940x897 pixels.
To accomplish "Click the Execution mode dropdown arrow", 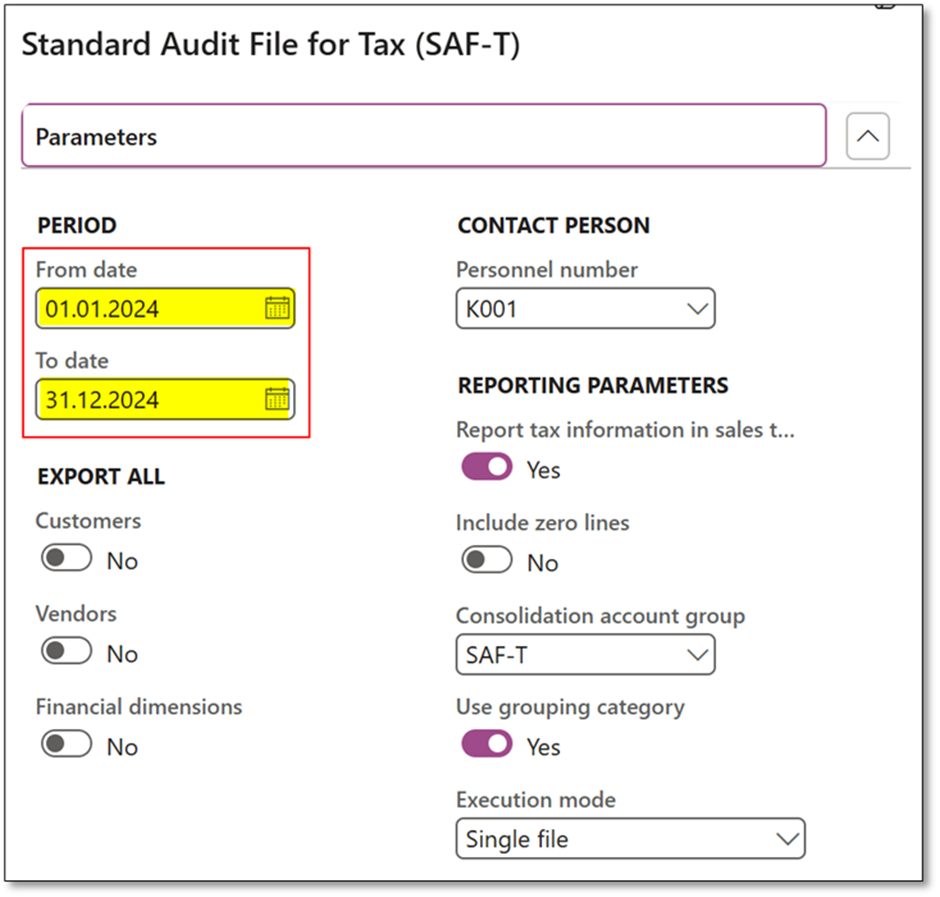I will [x=789, y=838].
